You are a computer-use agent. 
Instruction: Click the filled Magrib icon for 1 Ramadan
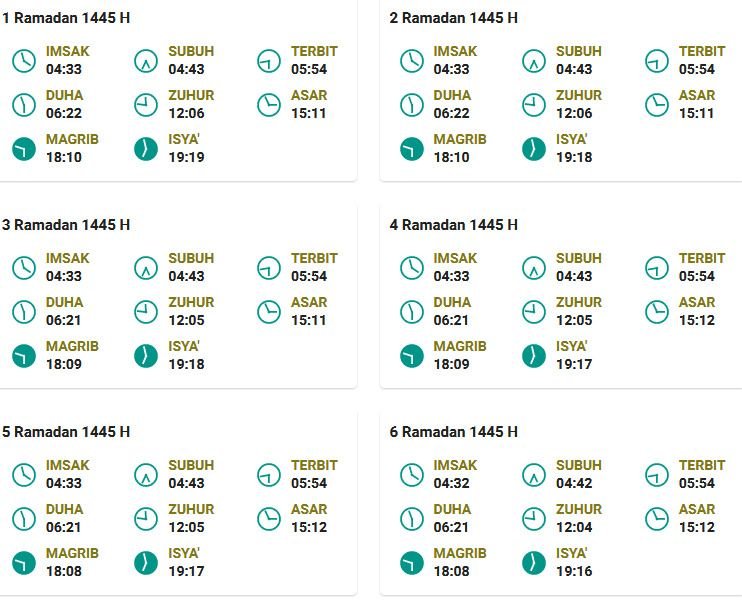point(24,149)
